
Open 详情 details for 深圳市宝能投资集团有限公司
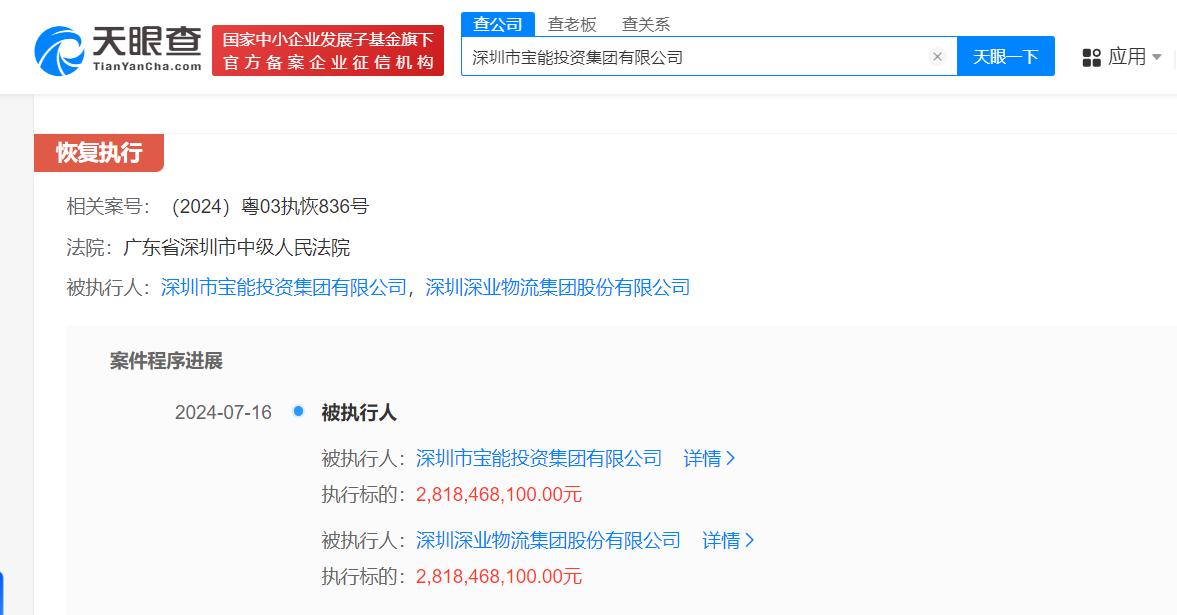pyautogui.click(x=705, y=457)
